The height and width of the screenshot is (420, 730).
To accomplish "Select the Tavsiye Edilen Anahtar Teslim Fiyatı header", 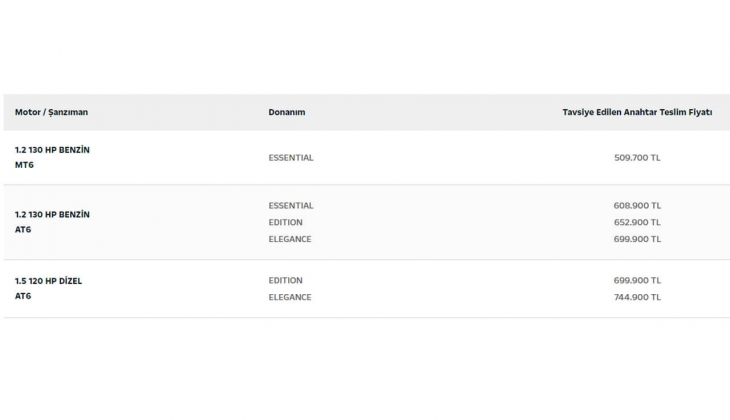I will pyautogui.click(x=637, y=112).
